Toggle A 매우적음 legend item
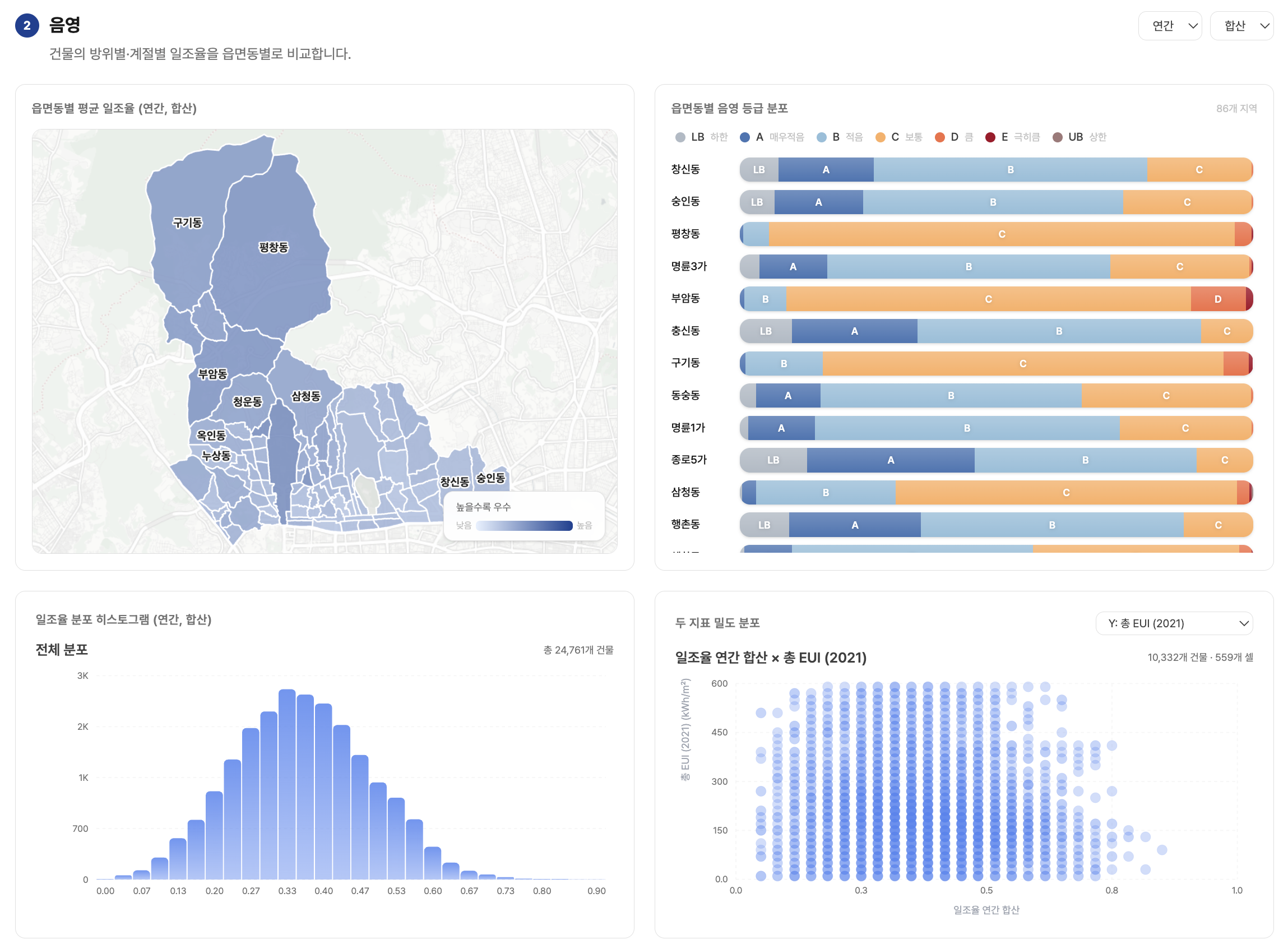 771,137
